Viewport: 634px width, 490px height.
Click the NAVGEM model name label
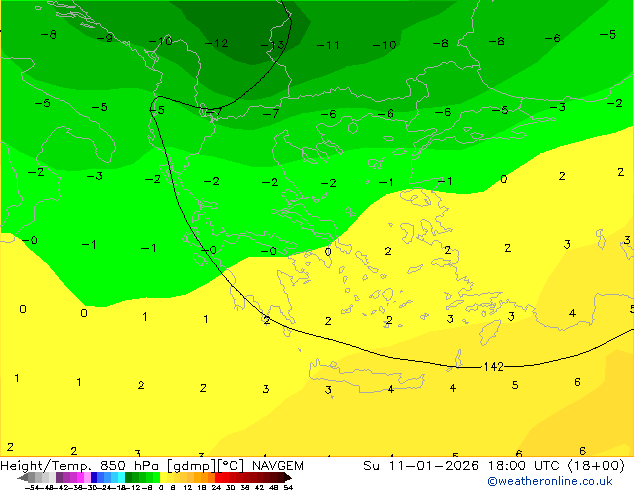tap(278, 466)
